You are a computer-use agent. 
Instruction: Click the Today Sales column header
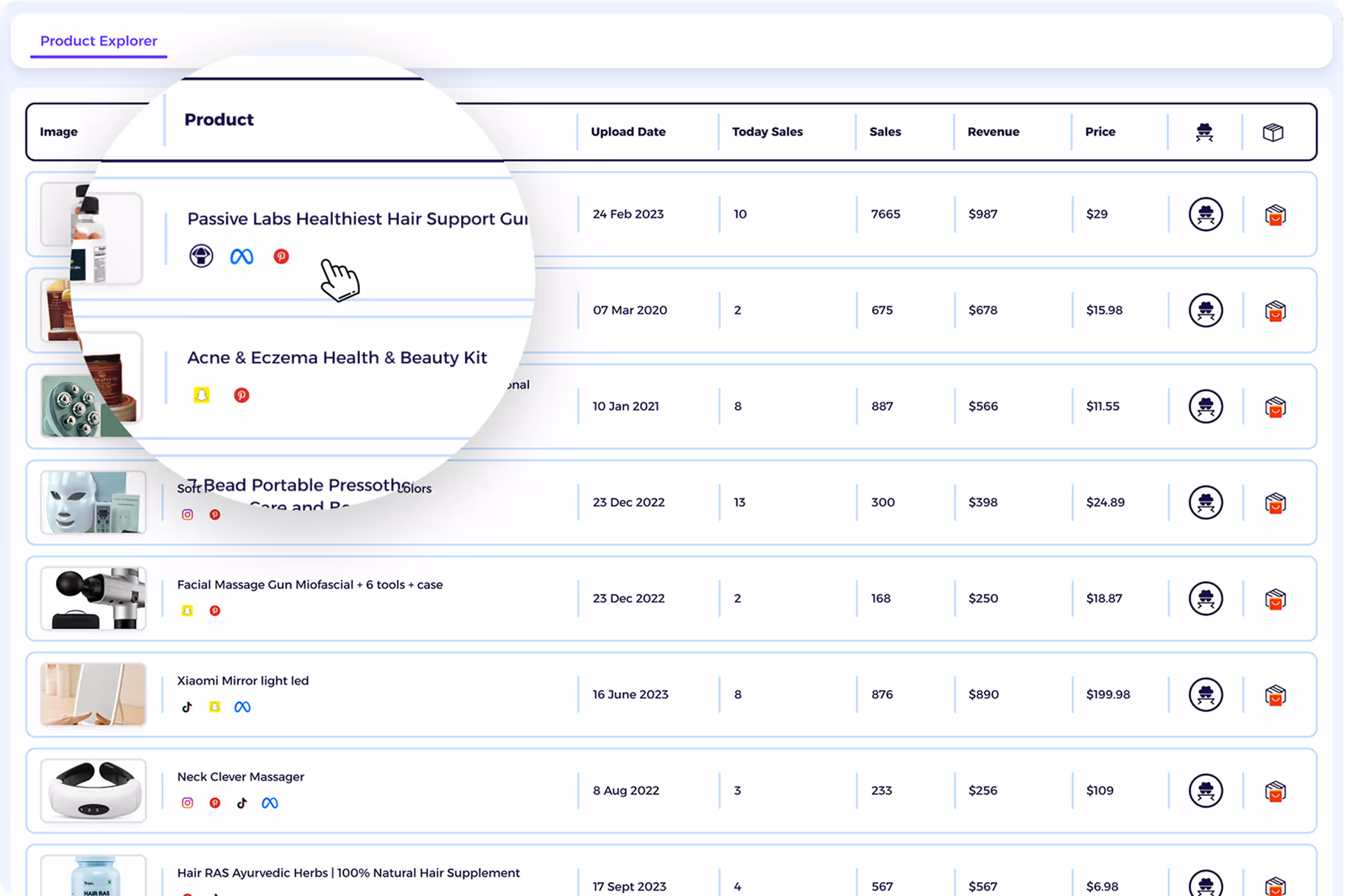click(767, 132)
